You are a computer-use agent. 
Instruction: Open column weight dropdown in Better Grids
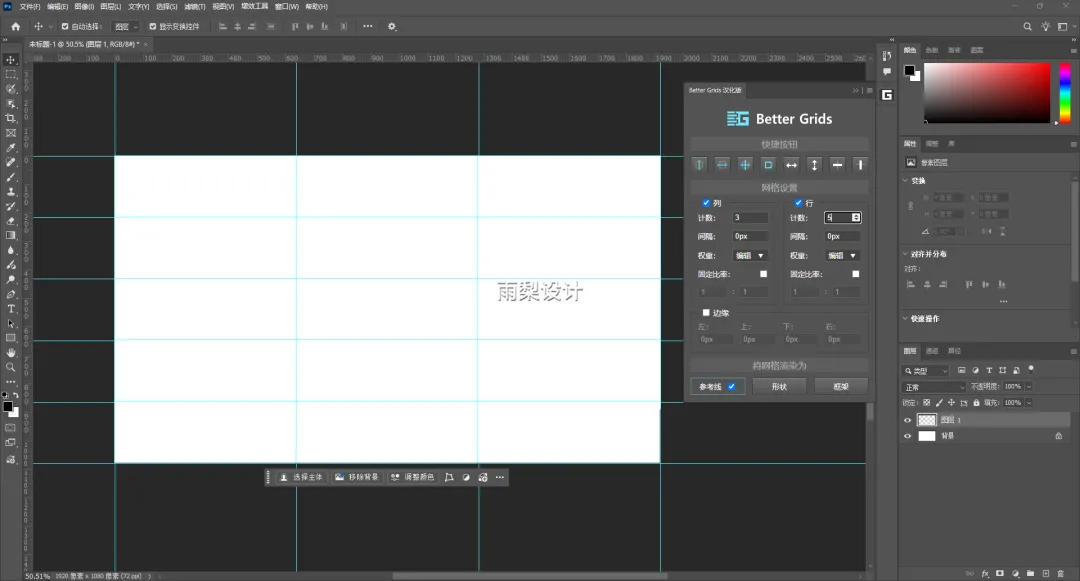(x=749, y=255)
